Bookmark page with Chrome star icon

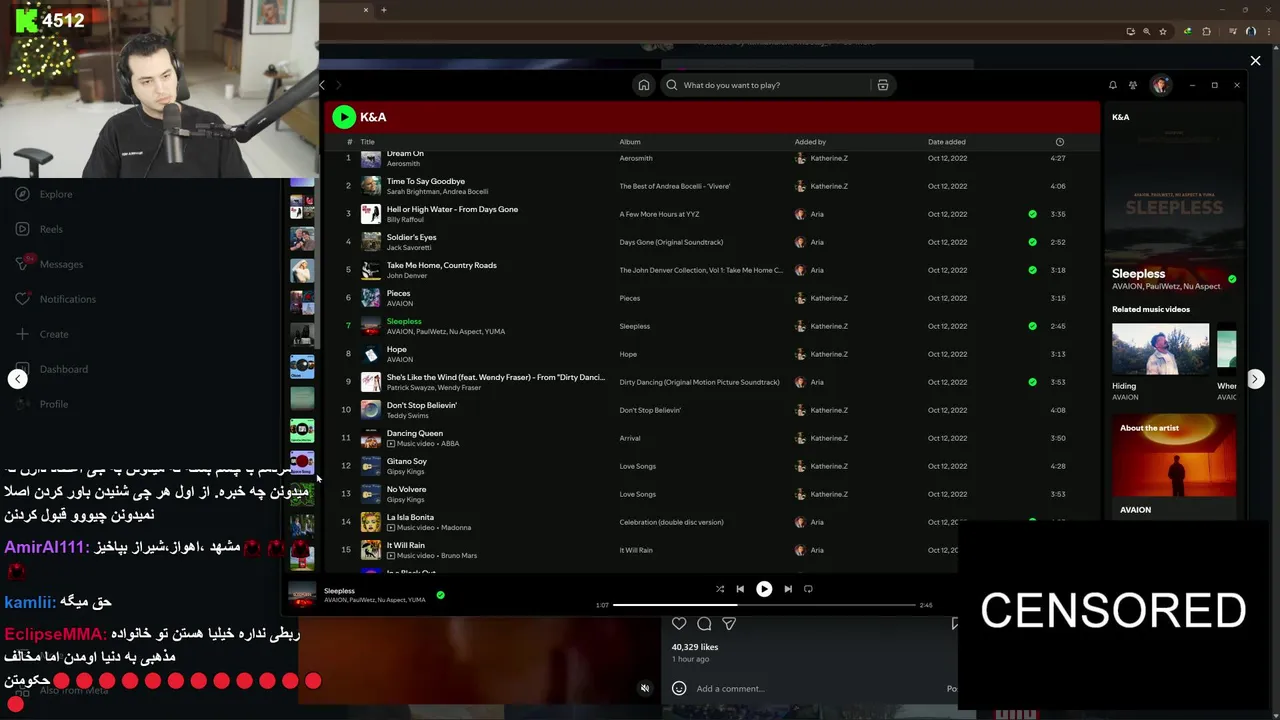[x=1163, y=31]
